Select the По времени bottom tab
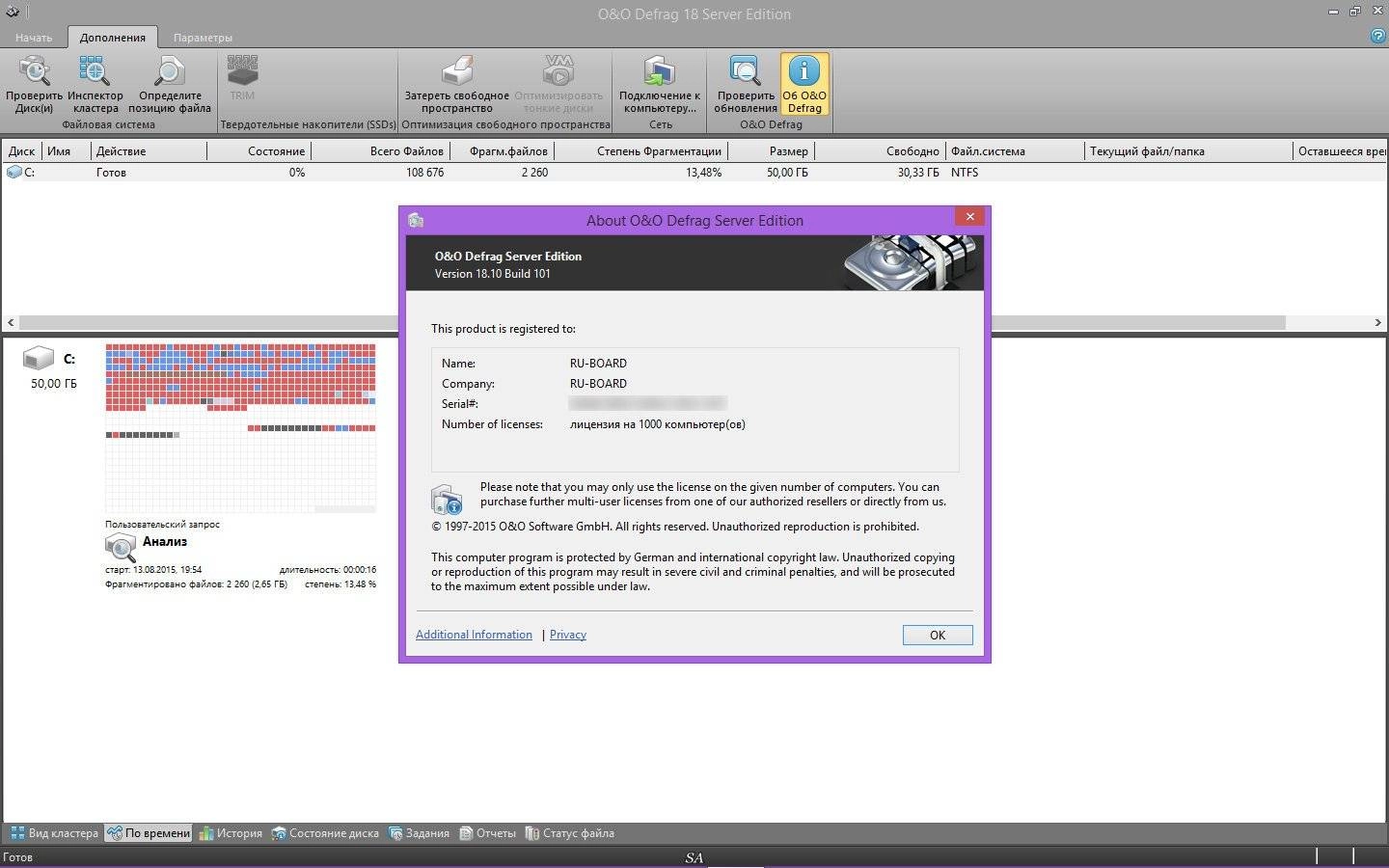 pyautogui.click(x=149, y=833)
